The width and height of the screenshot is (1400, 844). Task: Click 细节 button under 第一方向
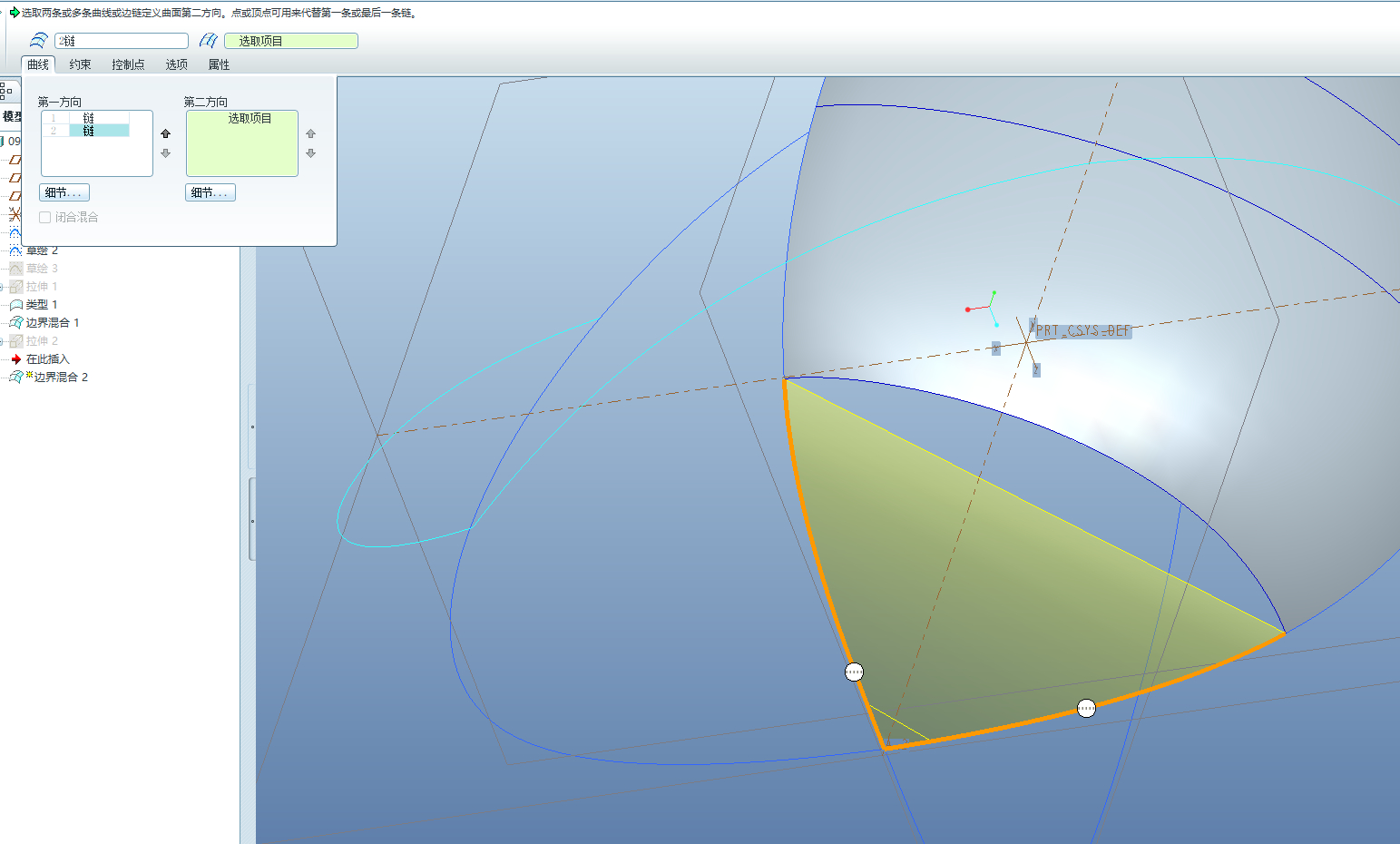tap(64, 192)
